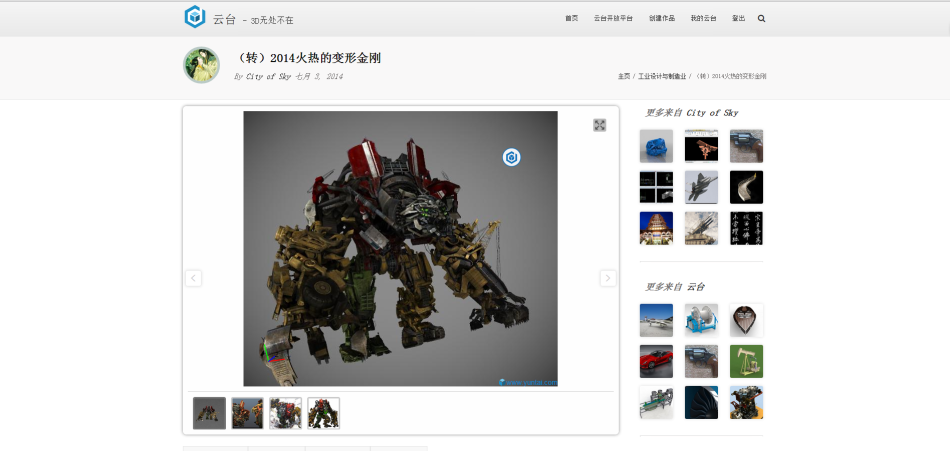Open search with the magnifier icon

tap(761, 18)
